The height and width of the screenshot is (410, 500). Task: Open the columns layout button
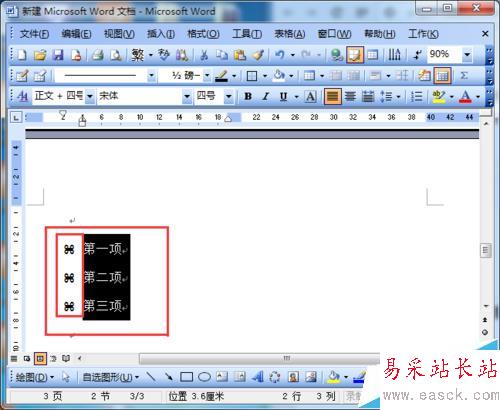[x=394, y=55]
